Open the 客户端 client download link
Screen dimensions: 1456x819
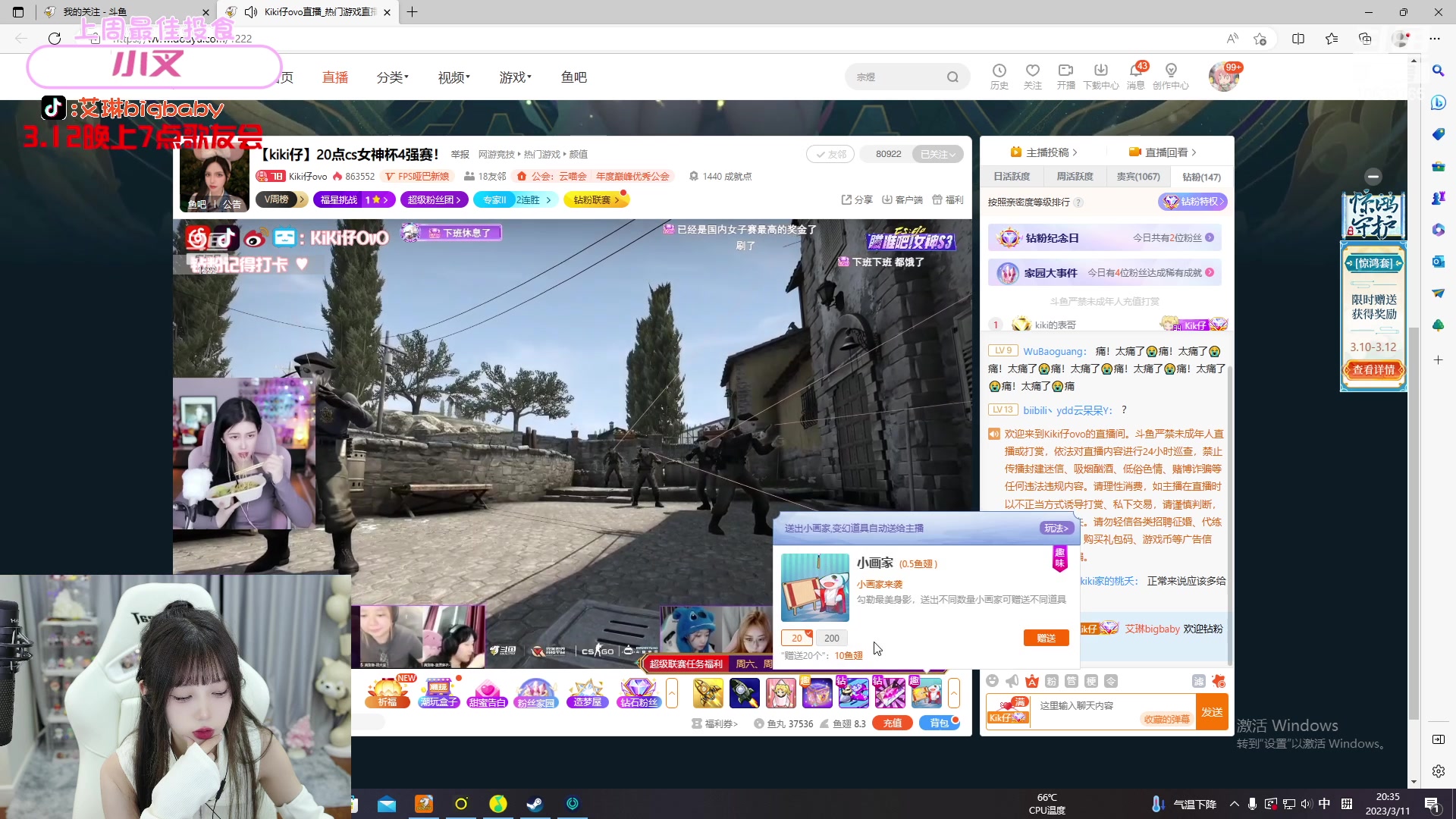(902, 199)
